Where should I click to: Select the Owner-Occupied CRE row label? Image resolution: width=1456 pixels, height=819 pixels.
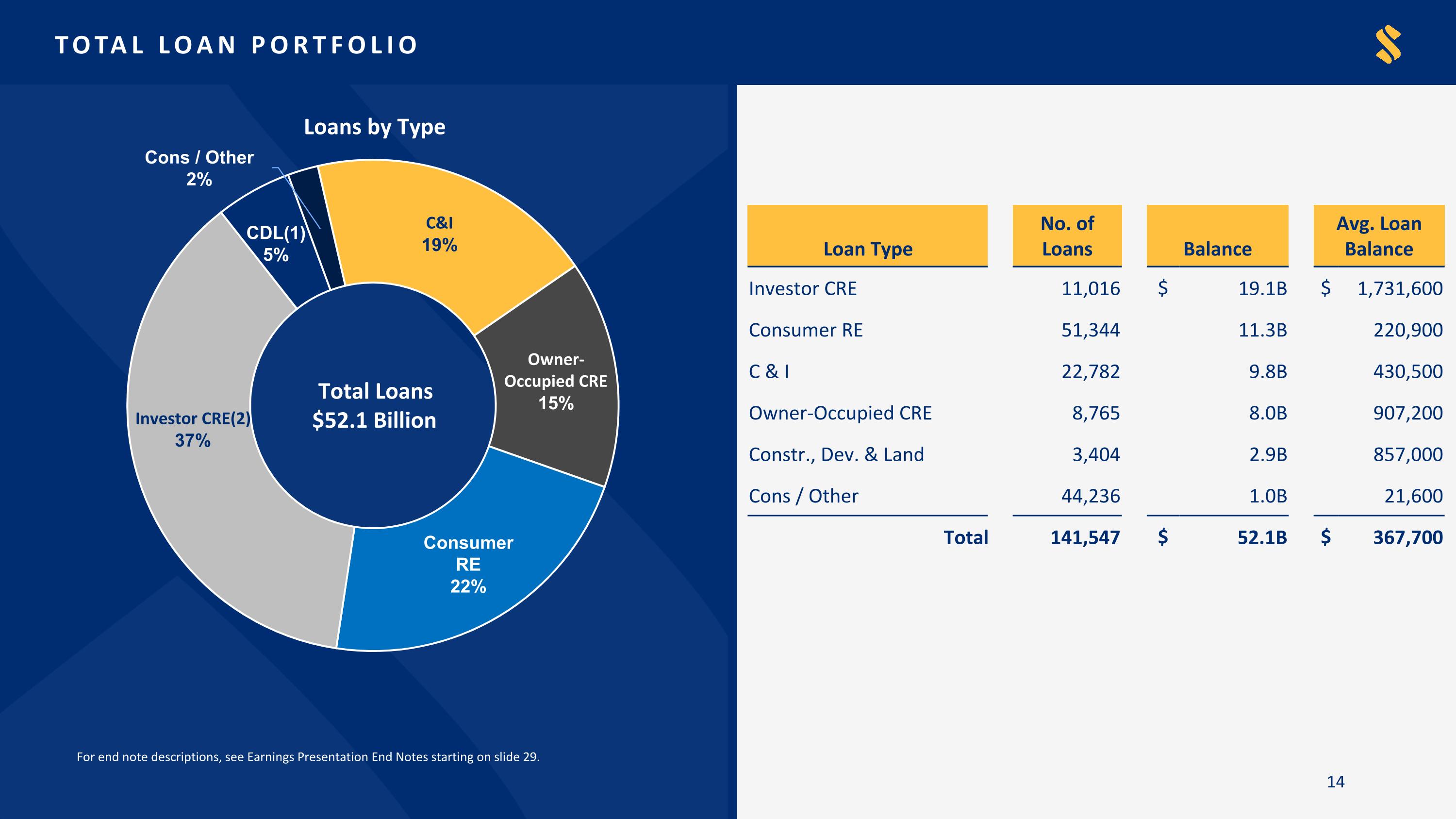840,413
